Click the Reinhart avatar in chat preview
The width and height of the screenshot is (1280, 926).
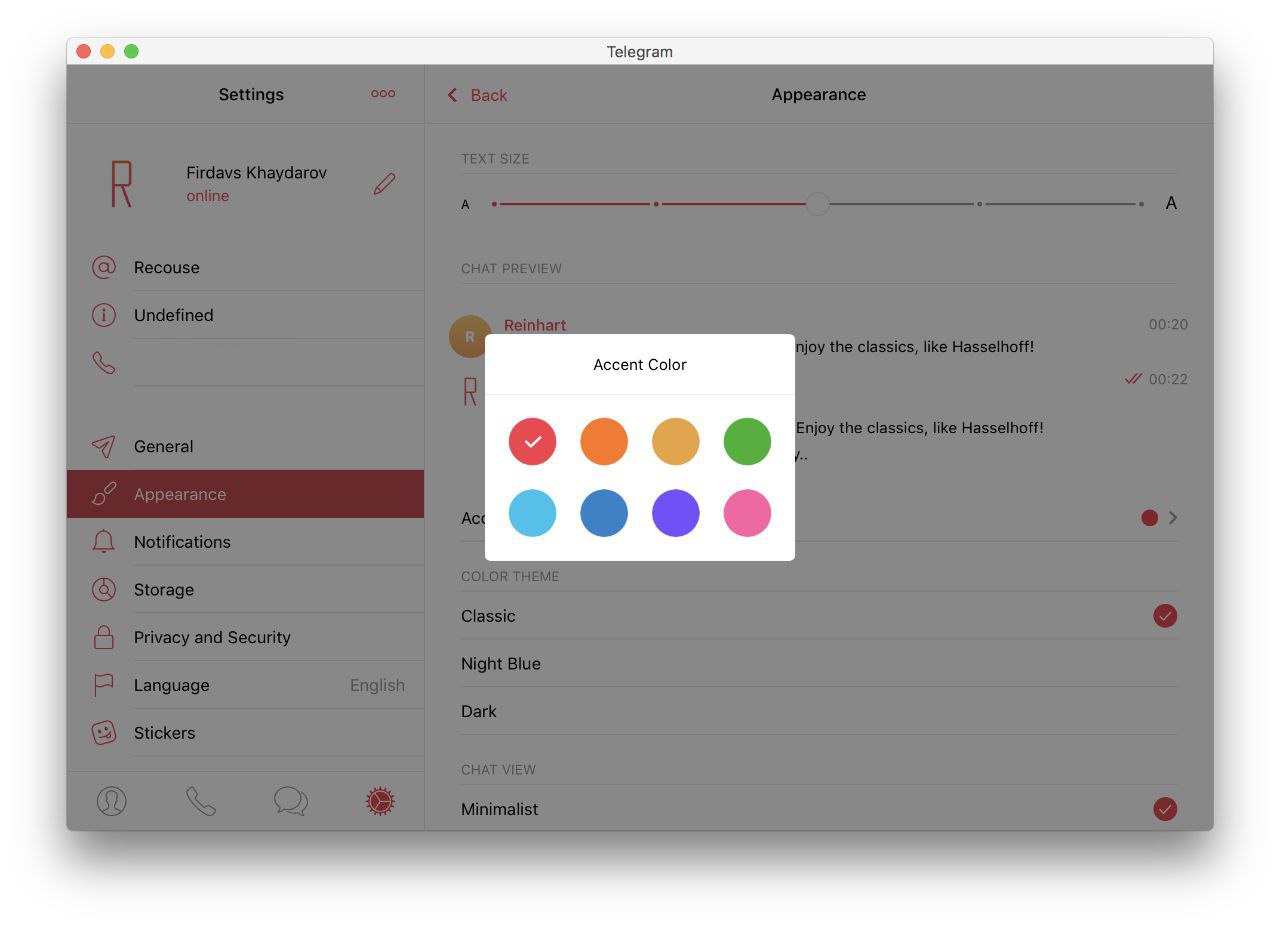(470, 336)
